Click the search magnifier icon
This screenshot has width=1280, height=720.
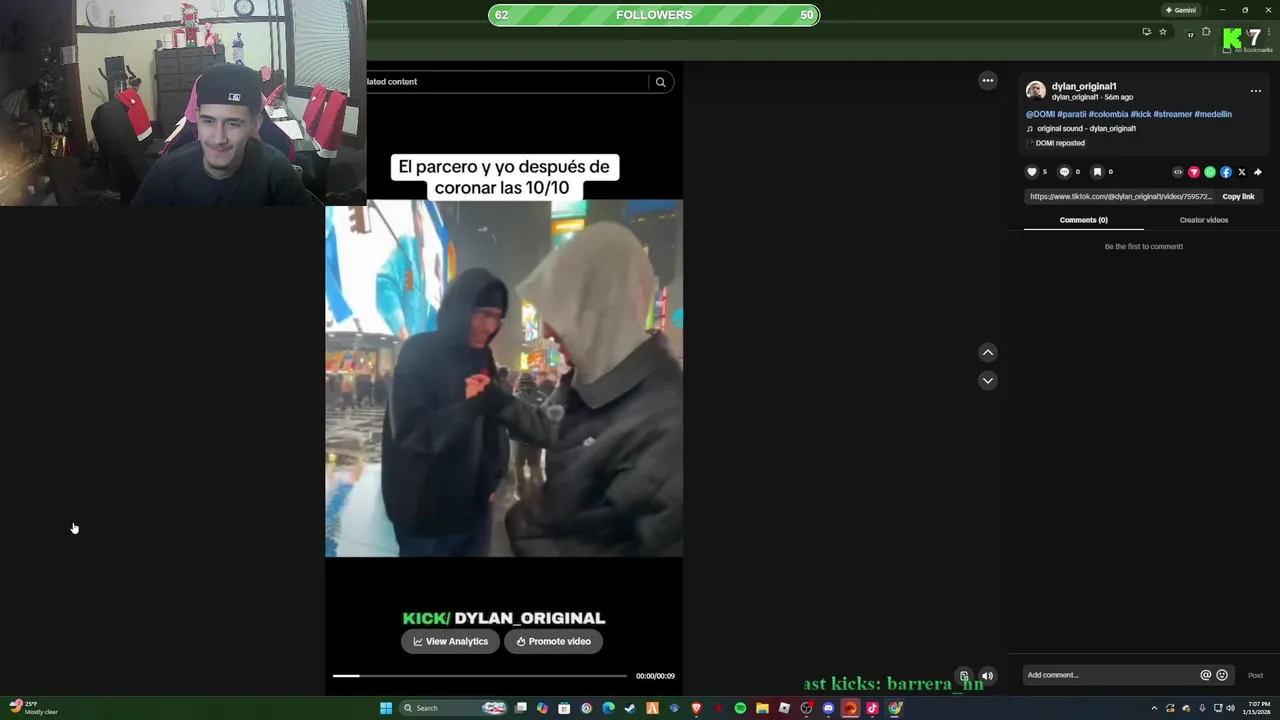[x=660, y=82]
